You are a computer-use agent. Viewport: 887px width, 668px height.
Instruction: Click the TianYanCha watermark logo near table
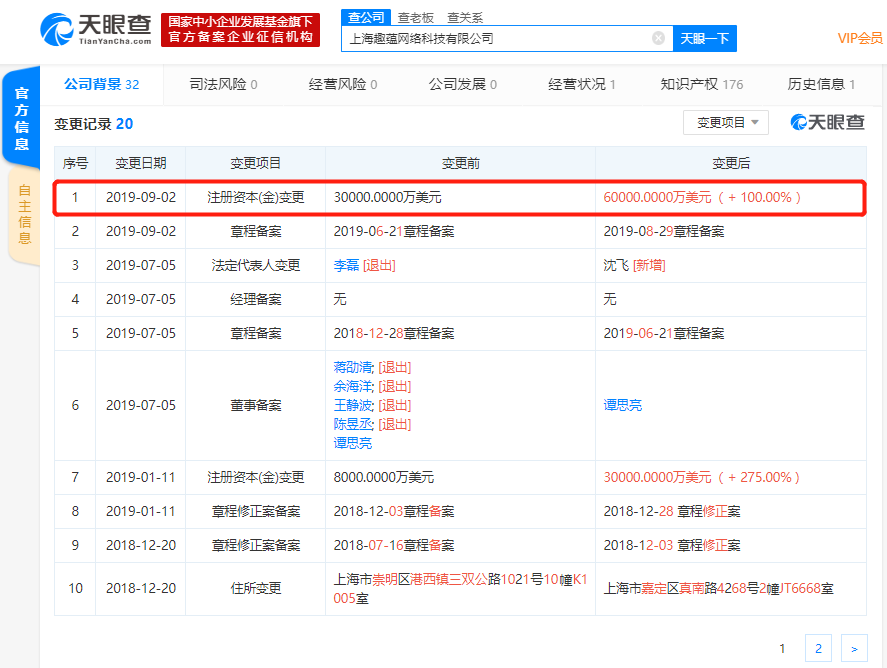pos(827,122)
